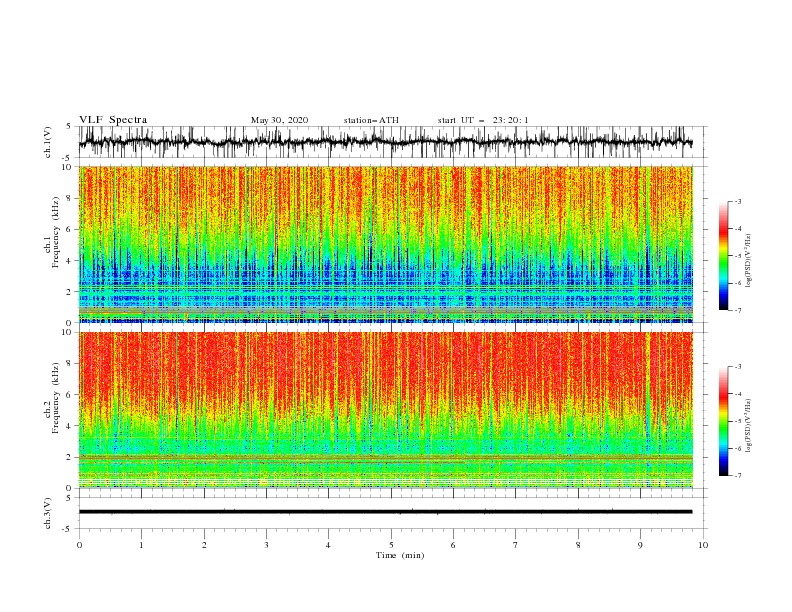792x612 pixels.
Task: Click the "-7" tick on ch.1 colorbar
Action: click(x=738, y=310)
